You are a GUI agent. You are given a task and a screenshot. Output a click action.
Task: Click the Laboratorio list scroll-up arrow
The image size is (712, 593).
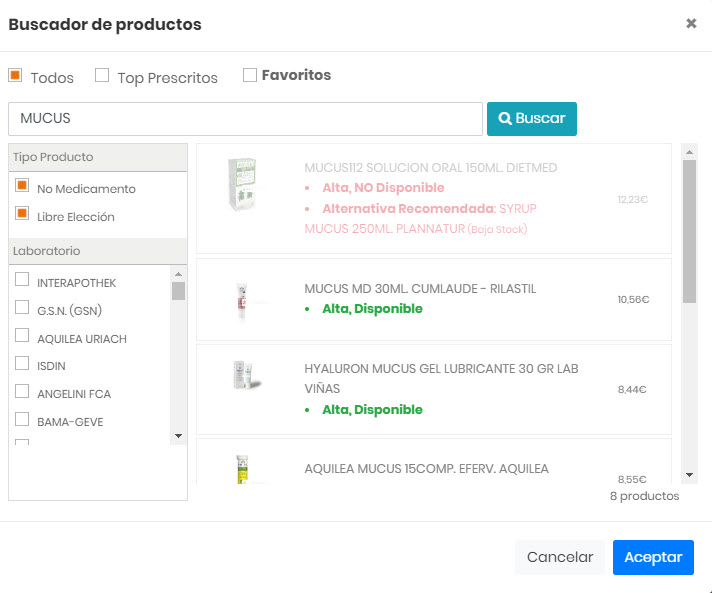pos(178,274)
